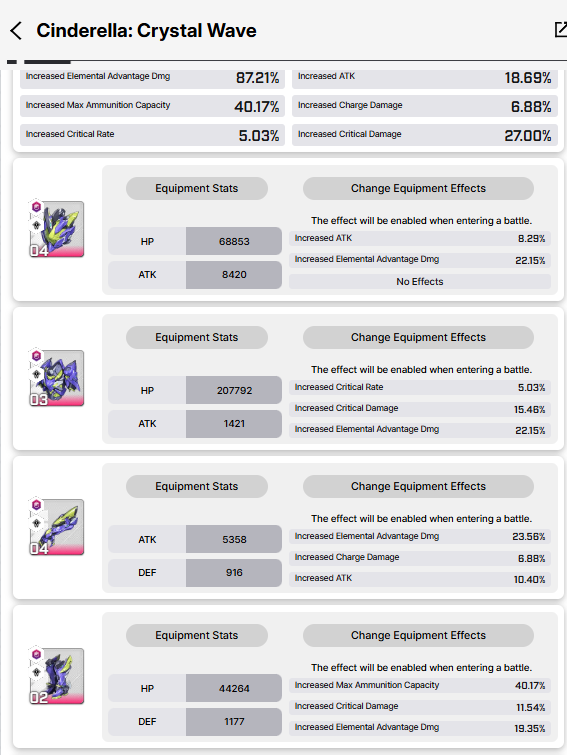Select the No Effects slot on helmet
This screenshot has width=567, height=755.
click(420, 282)
